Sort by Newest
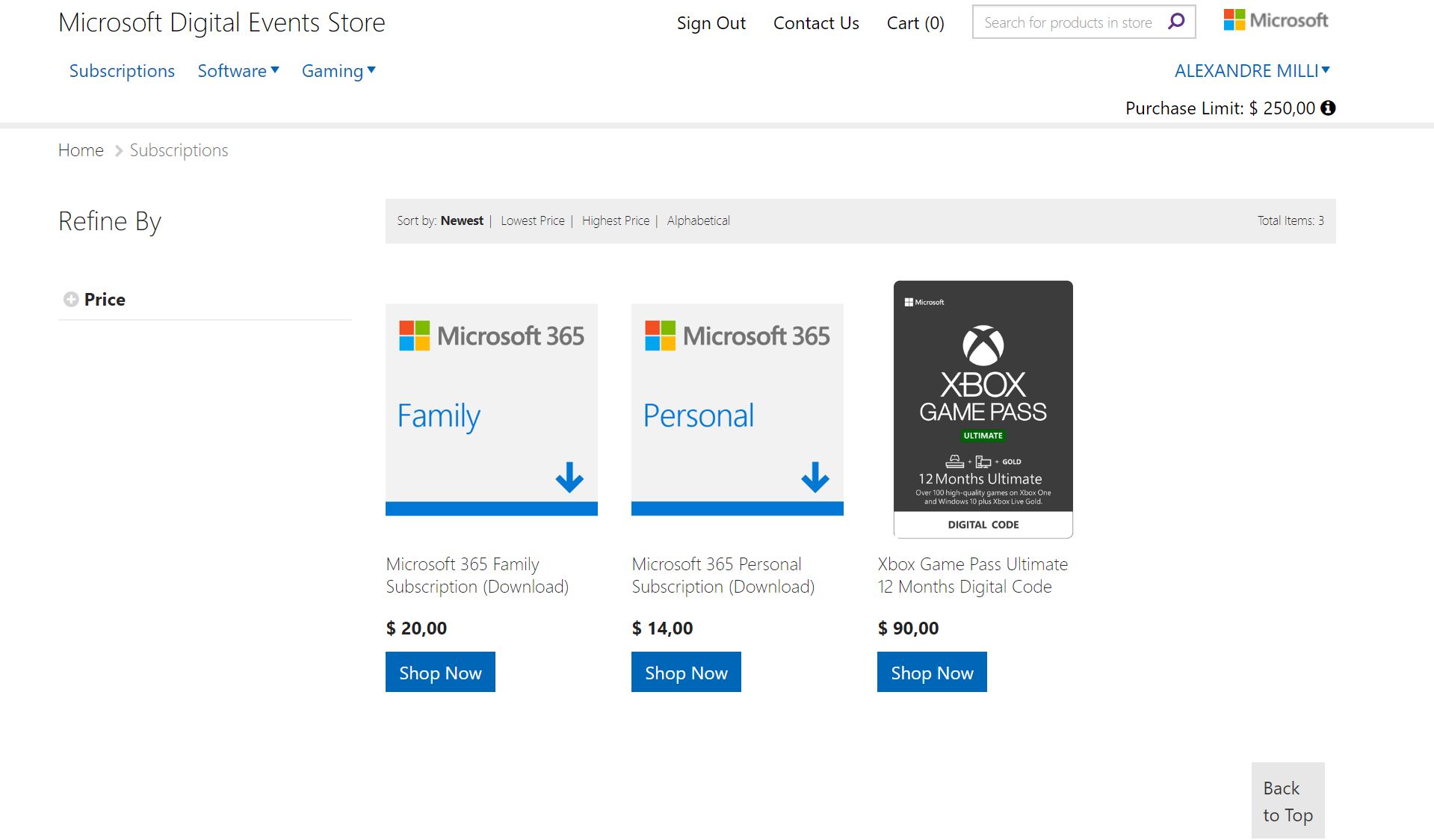 click(x=462, y=220)
